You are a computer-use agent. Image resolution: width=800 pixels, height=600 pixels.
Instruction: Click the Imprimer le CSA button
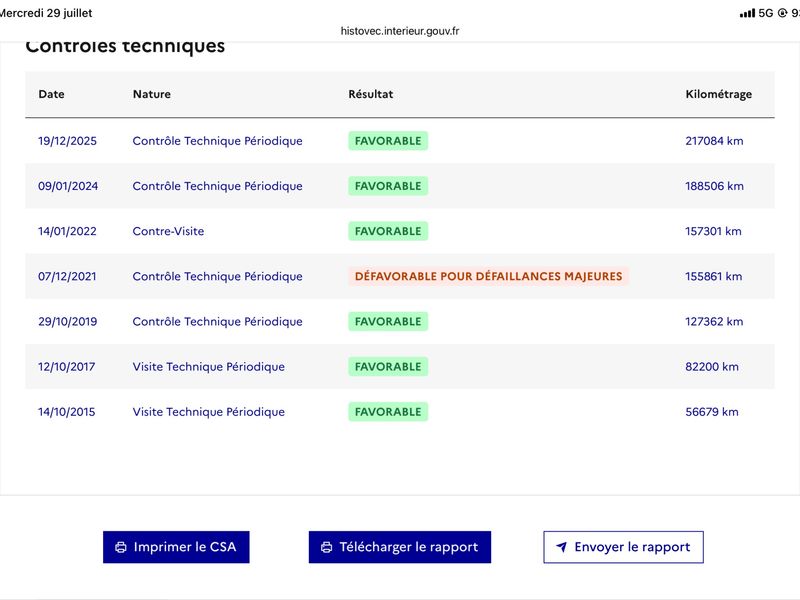[x=176, y=547]
